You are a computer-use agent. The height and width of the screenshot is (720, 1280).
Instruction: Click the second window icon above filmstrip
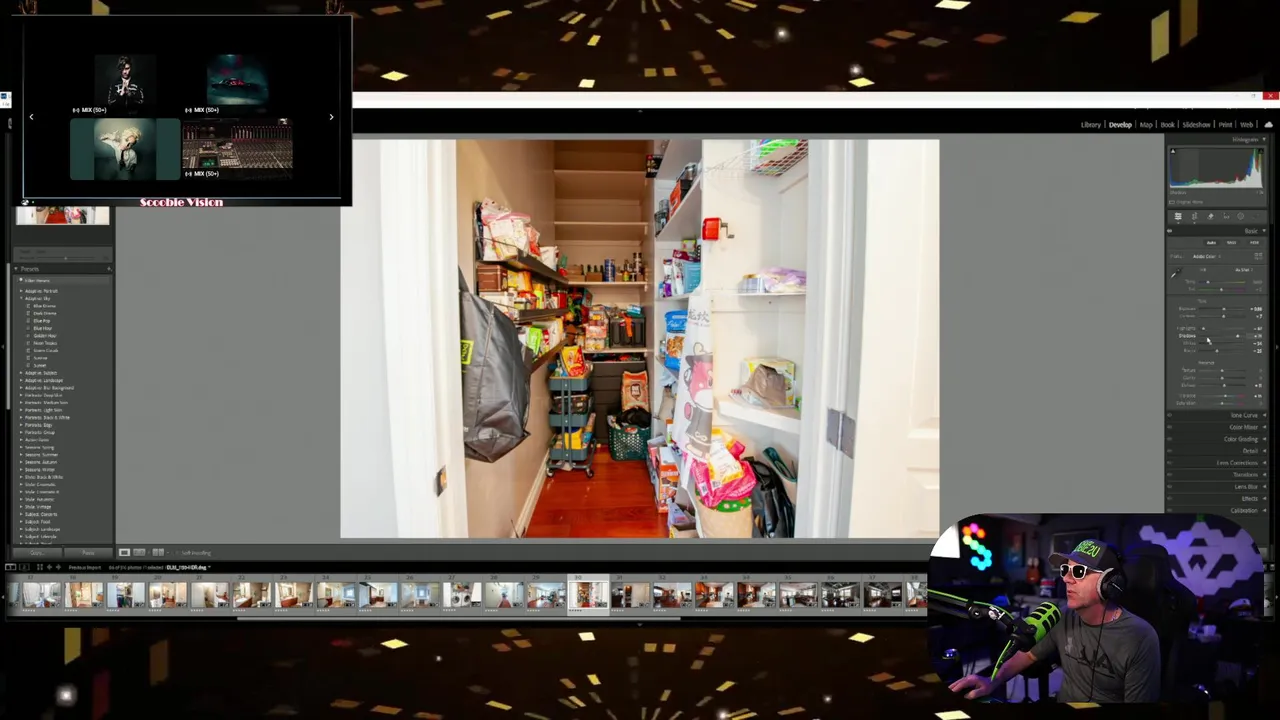(x=24, y=567)
